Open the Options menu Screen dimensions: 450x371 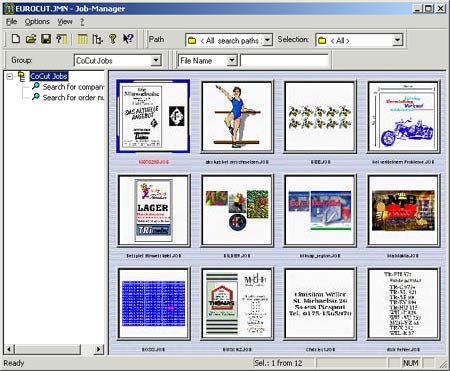(37, 22)
